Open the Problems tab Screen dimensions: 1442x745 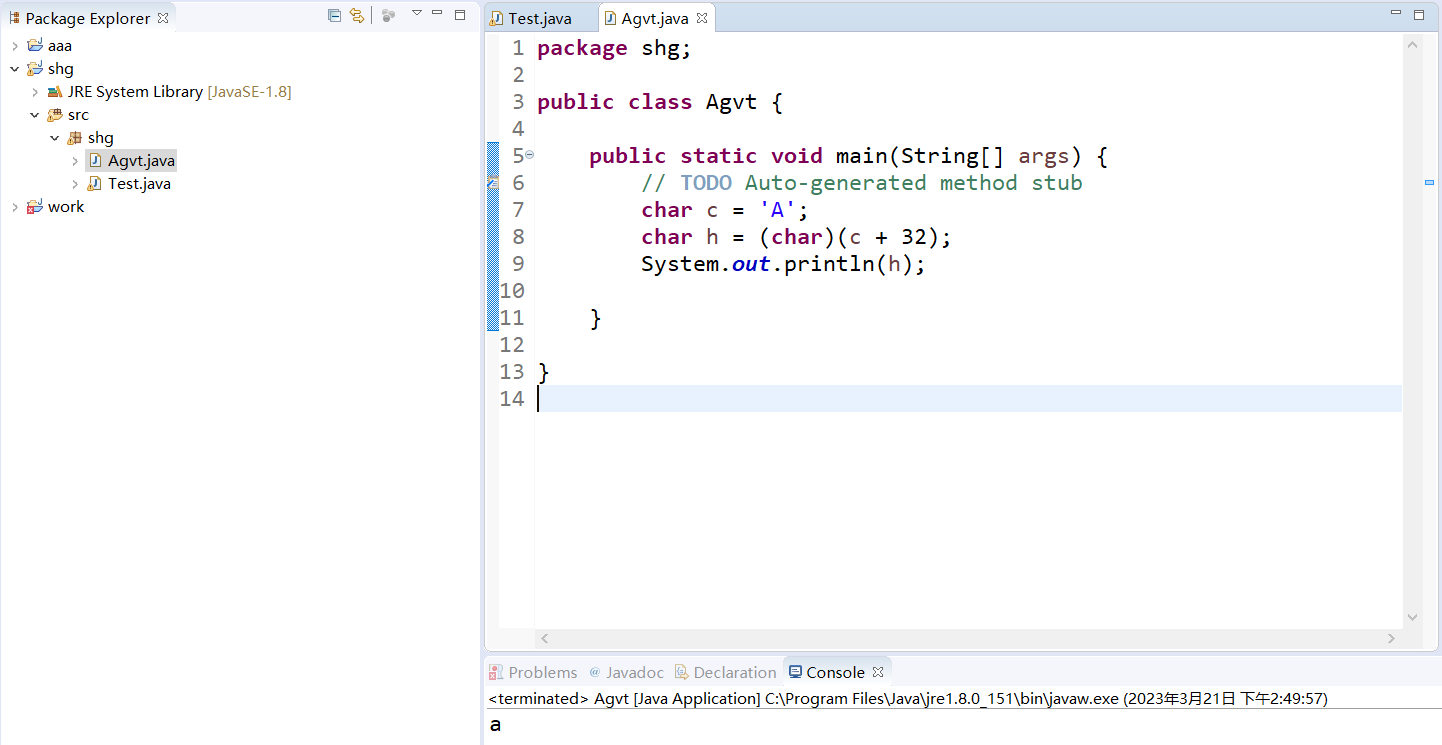click(533, 672)
